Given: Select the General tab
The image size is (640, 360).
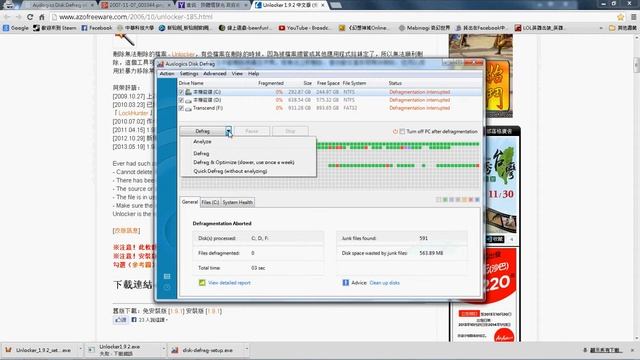Looking at the screenshot, I should [x=190, y=202].
